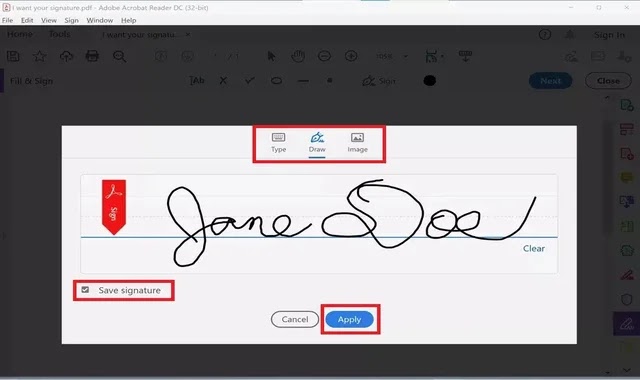
Task: Click inside the signature drawing field
Action: [319, 224]
